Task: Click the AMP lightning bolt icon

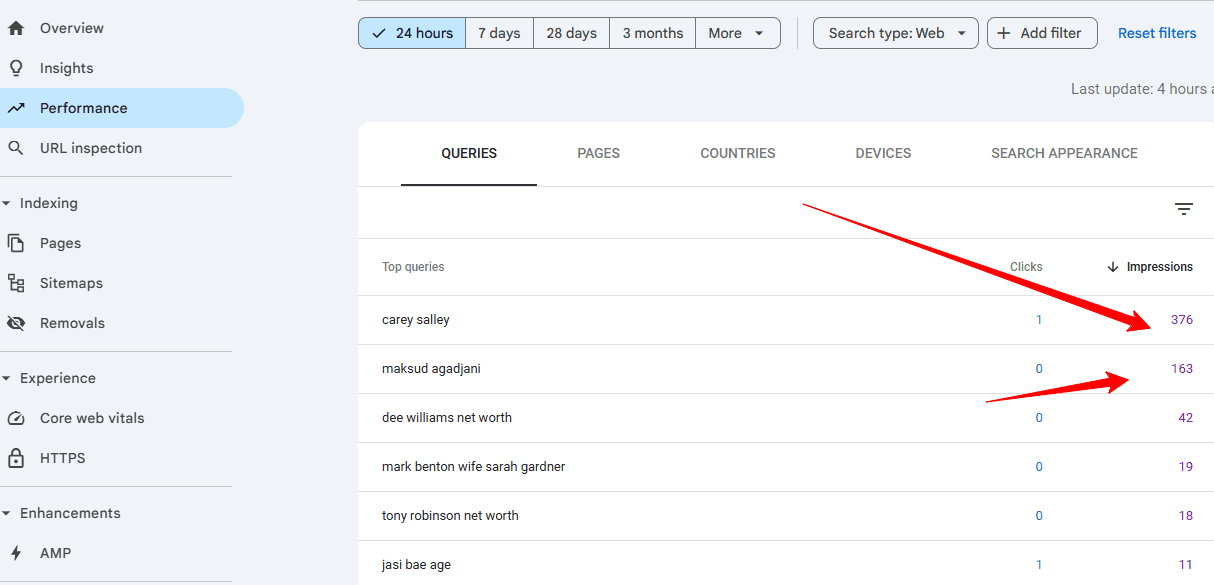Action: coord(16,553)
